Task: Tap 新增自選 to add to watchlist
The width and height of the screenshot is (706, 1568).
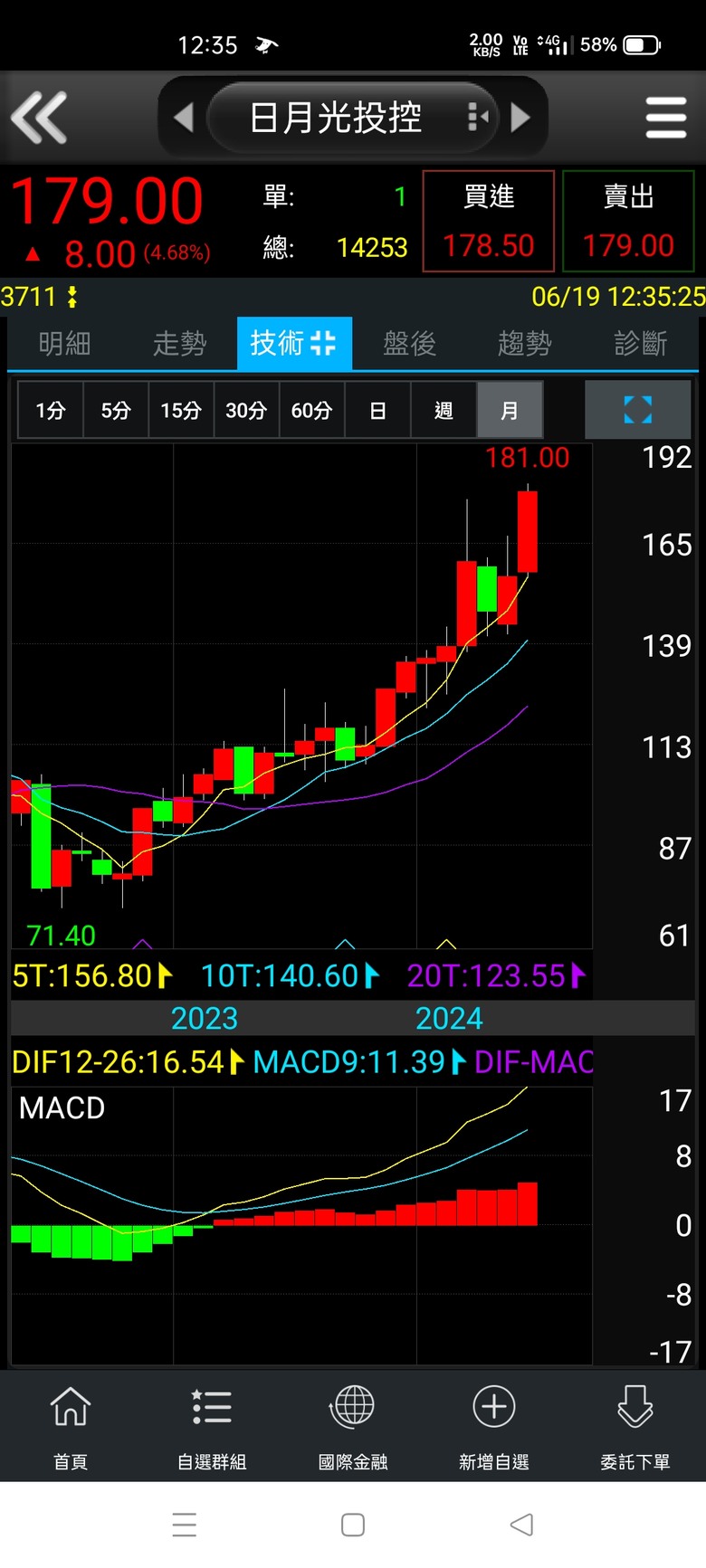Action: (x=494, y=1426)
